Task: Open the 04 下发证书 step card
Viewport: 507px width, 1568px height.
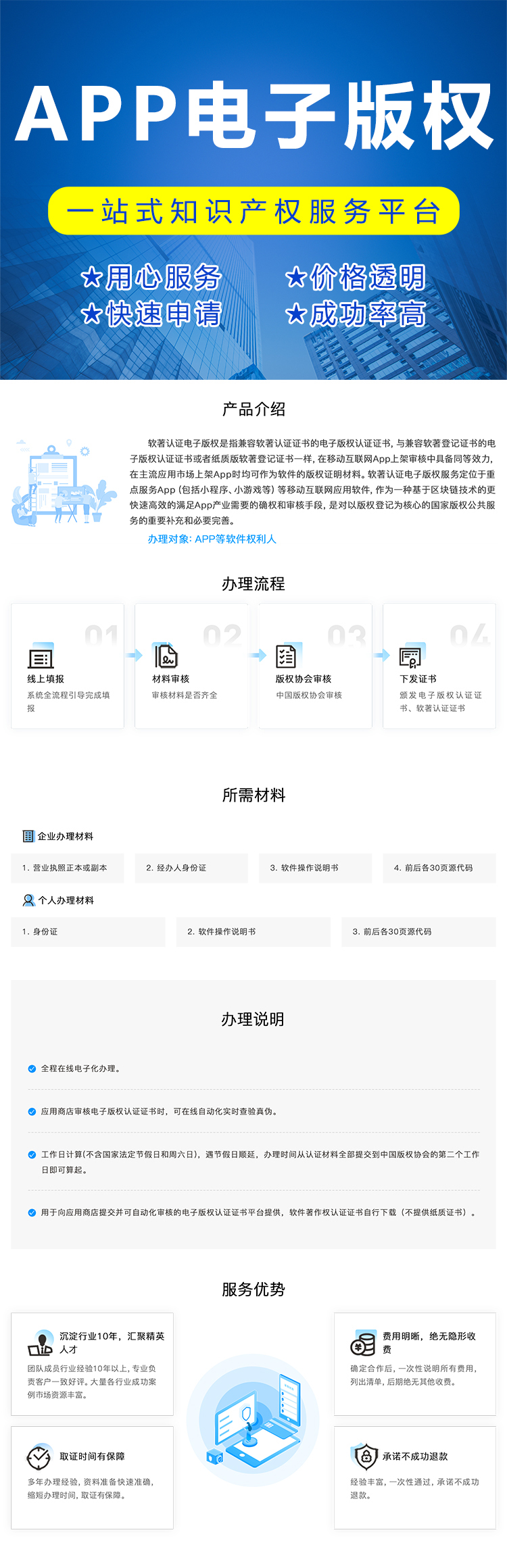Action: [x=439, y=666]
